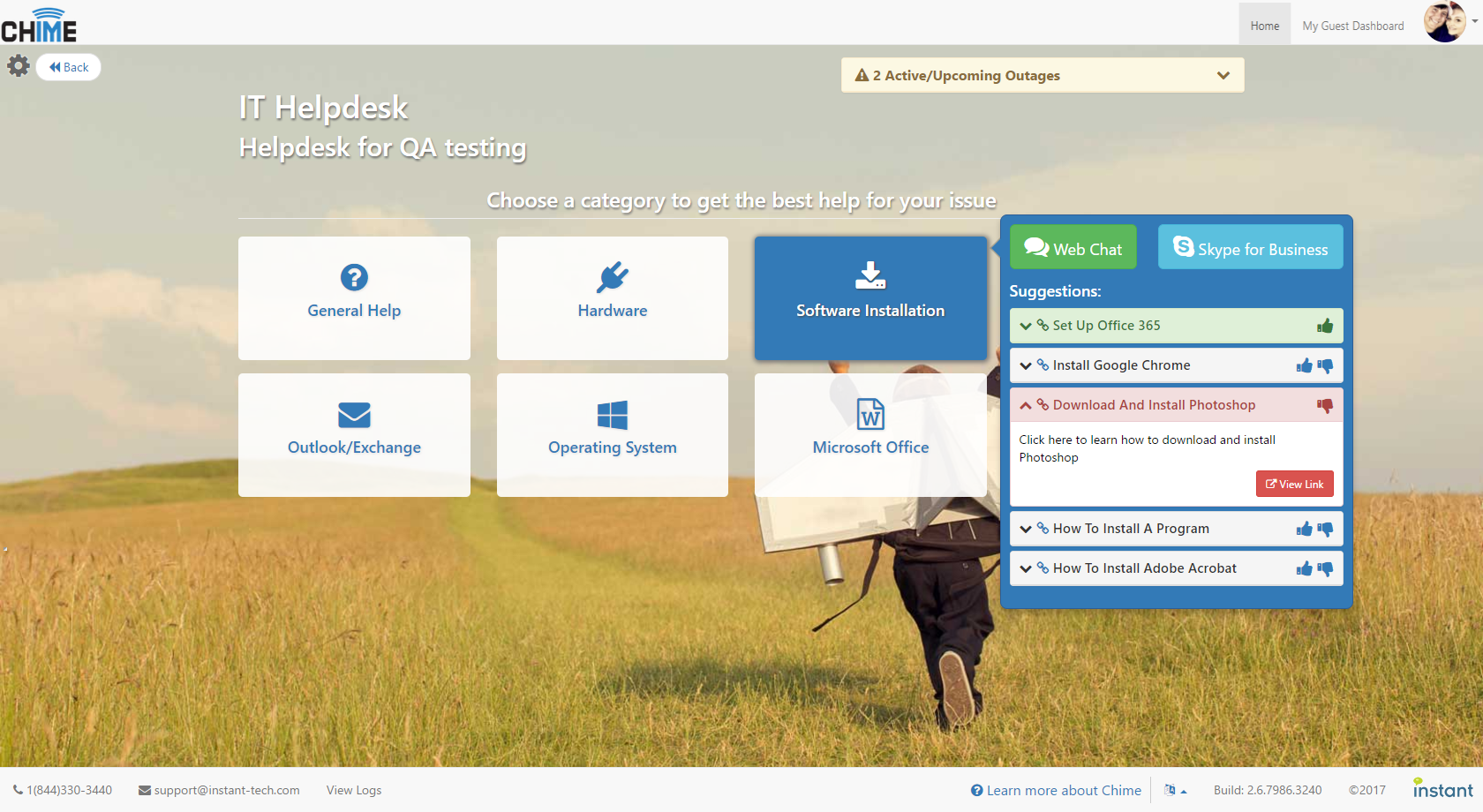
Task: Click the Outlook/Exchange envelope icon
Action: [x=354, y=415]
